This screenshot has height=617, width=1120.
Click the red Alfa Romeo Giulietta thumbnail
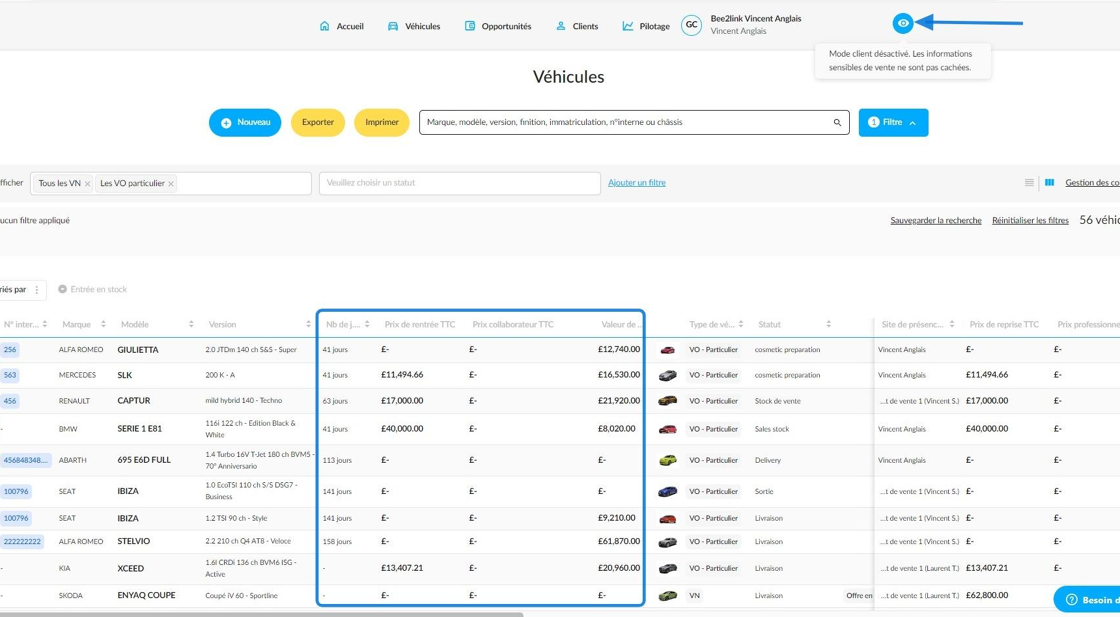667,350
